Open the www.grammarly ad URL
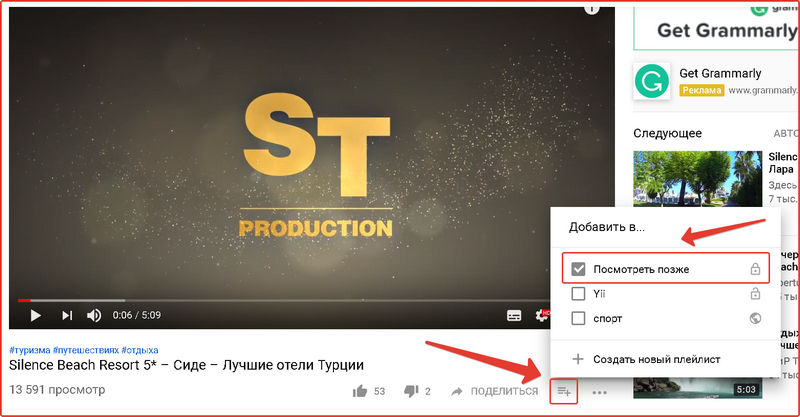This screenshot has height=417, width=800. 764,90
